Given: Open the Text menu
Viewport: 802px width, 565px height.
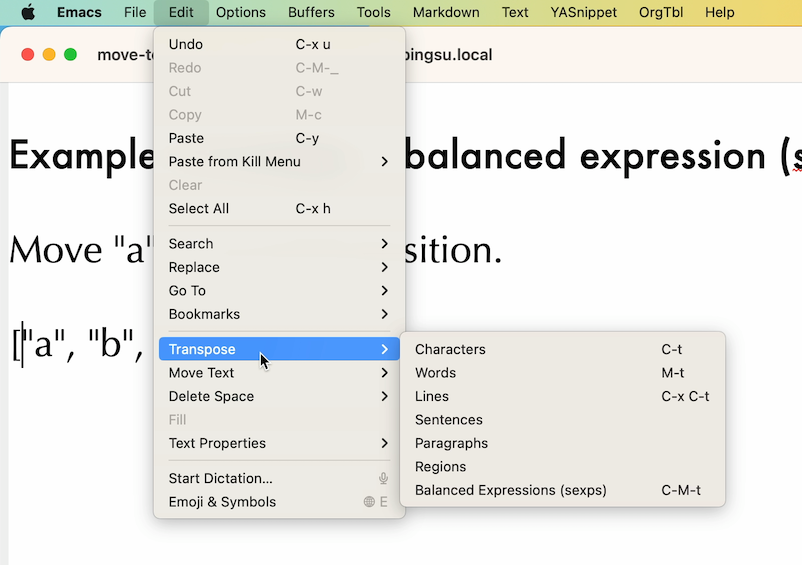Looking at the screenshot, I should 515,12.
